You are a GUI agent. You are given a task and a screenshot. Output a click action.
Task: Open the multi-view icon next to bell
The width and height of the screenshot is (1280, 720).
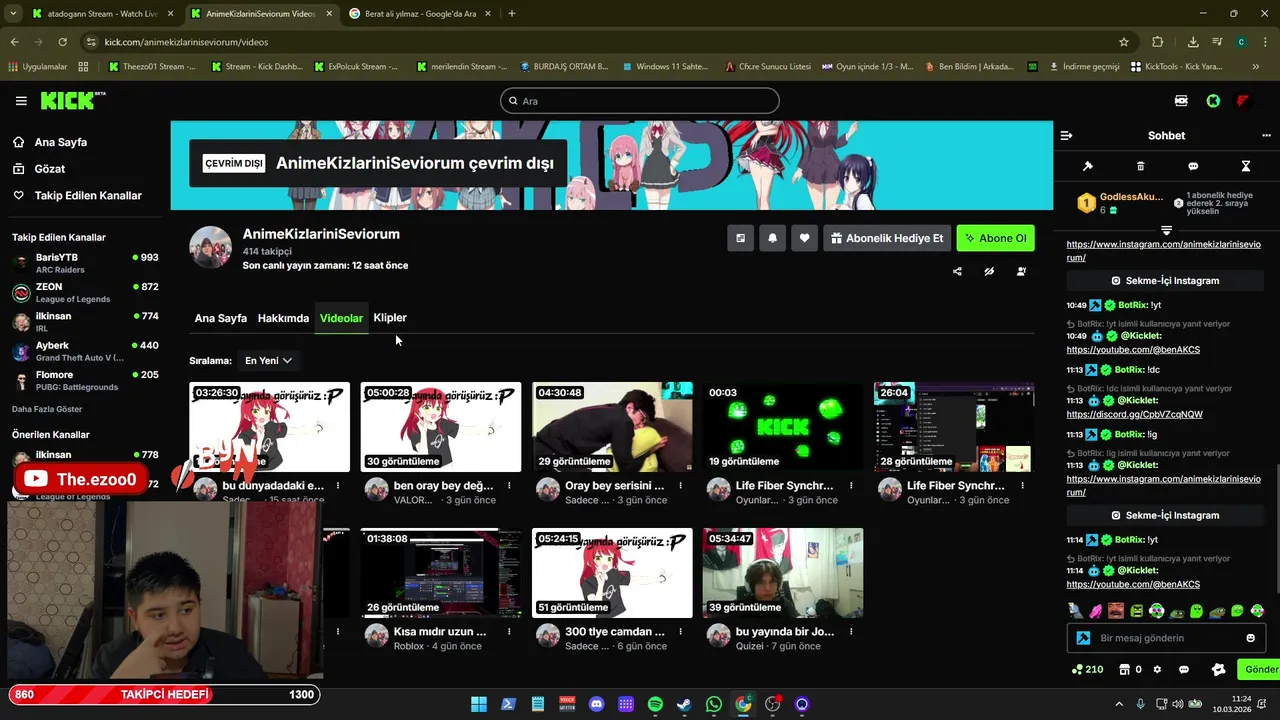tap(740, 238)
